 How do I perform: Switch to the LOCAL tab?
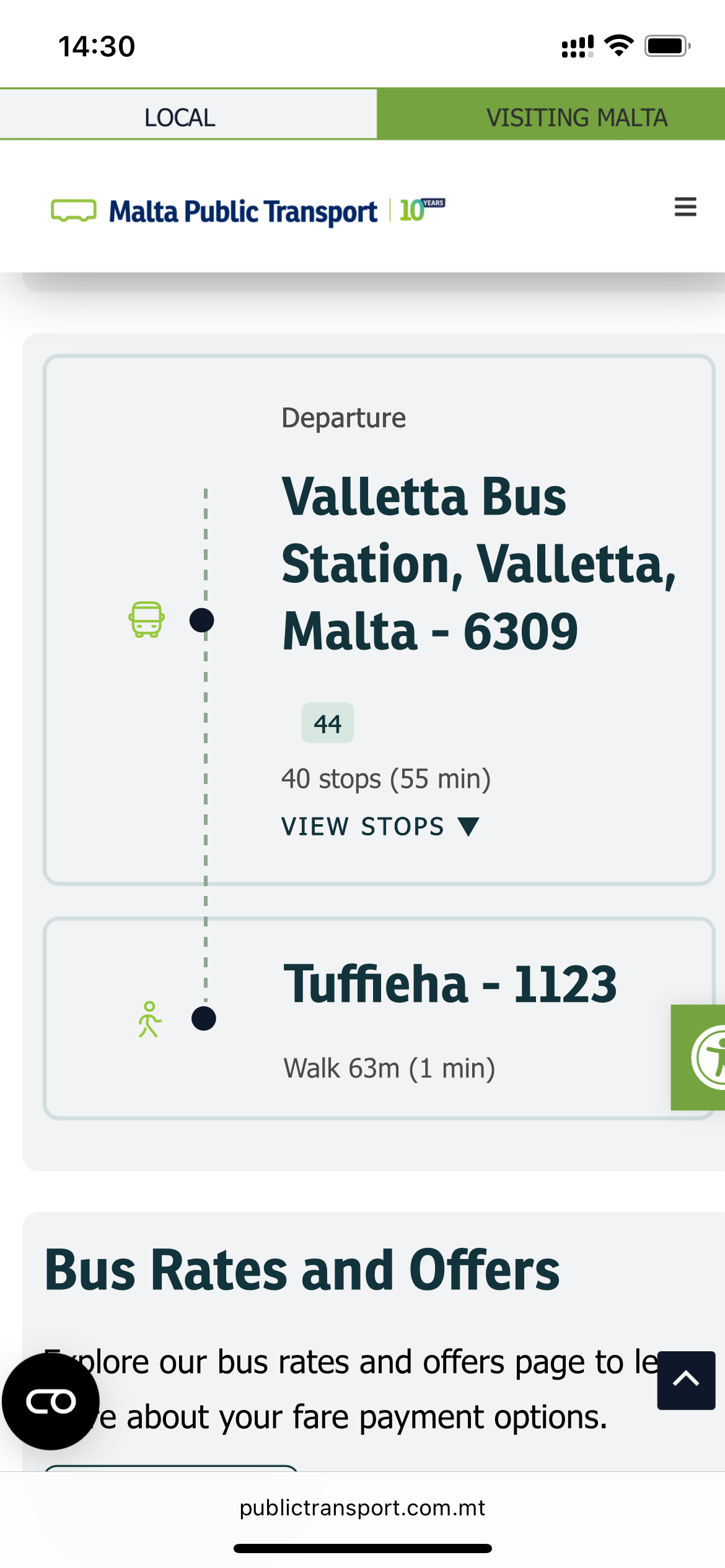tap(180, 117)
